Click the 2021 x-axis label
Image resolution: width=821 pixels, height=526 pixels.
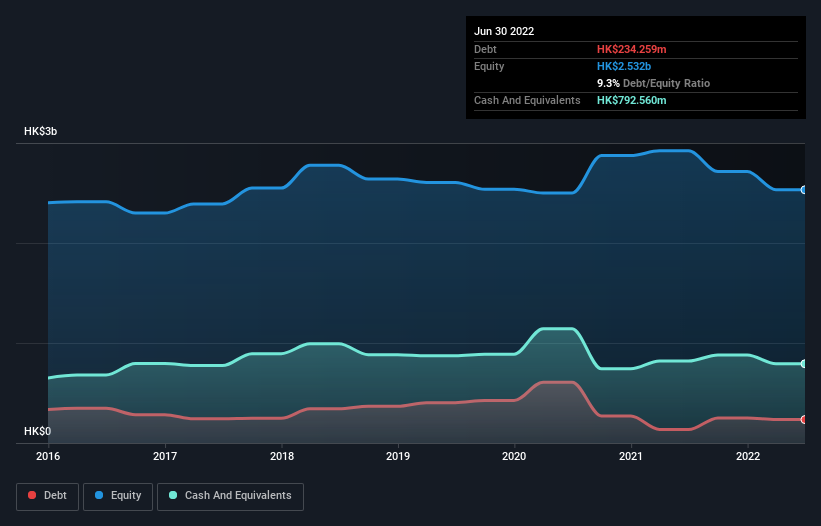point(631,456)
